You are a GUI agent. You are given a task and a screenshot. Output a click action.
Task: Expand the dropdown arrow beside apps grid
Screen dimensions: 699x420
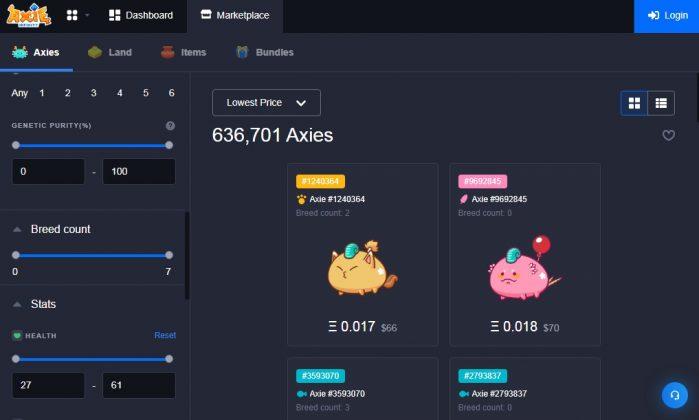click(x=87, y=15)
